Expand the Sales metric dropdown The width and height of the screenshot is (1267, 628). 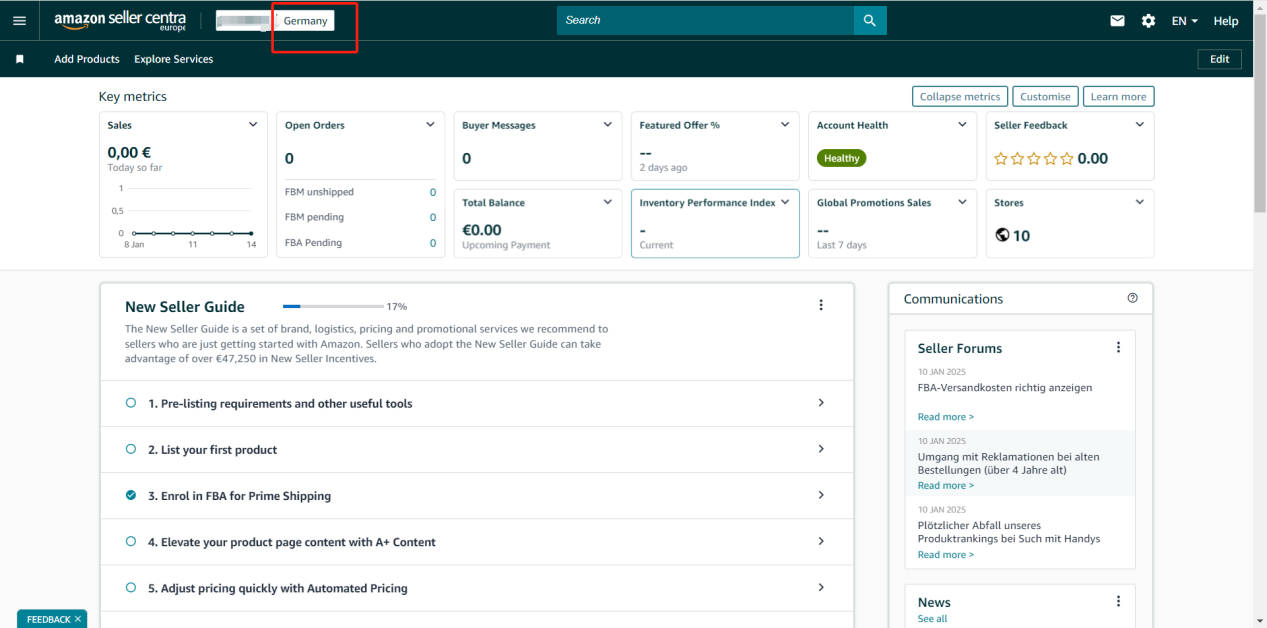coord(253,125)
